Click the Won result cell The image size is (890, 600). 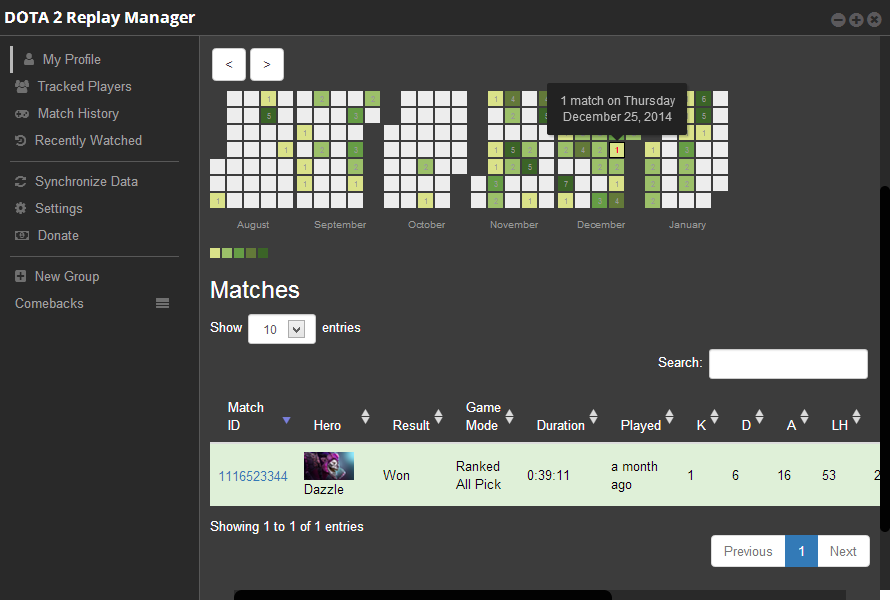[x=396, y=475]
